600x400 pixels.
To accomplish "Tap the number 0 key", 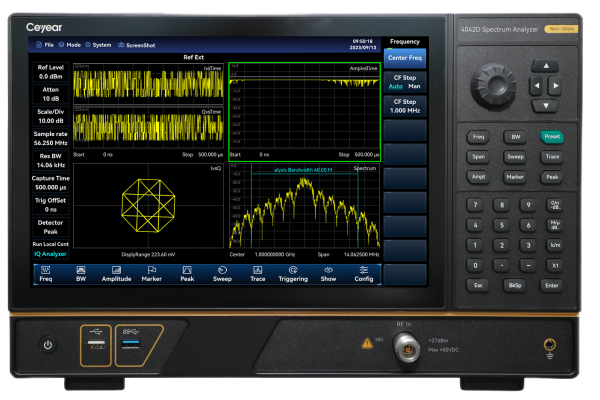I will (x=475, y=266).
